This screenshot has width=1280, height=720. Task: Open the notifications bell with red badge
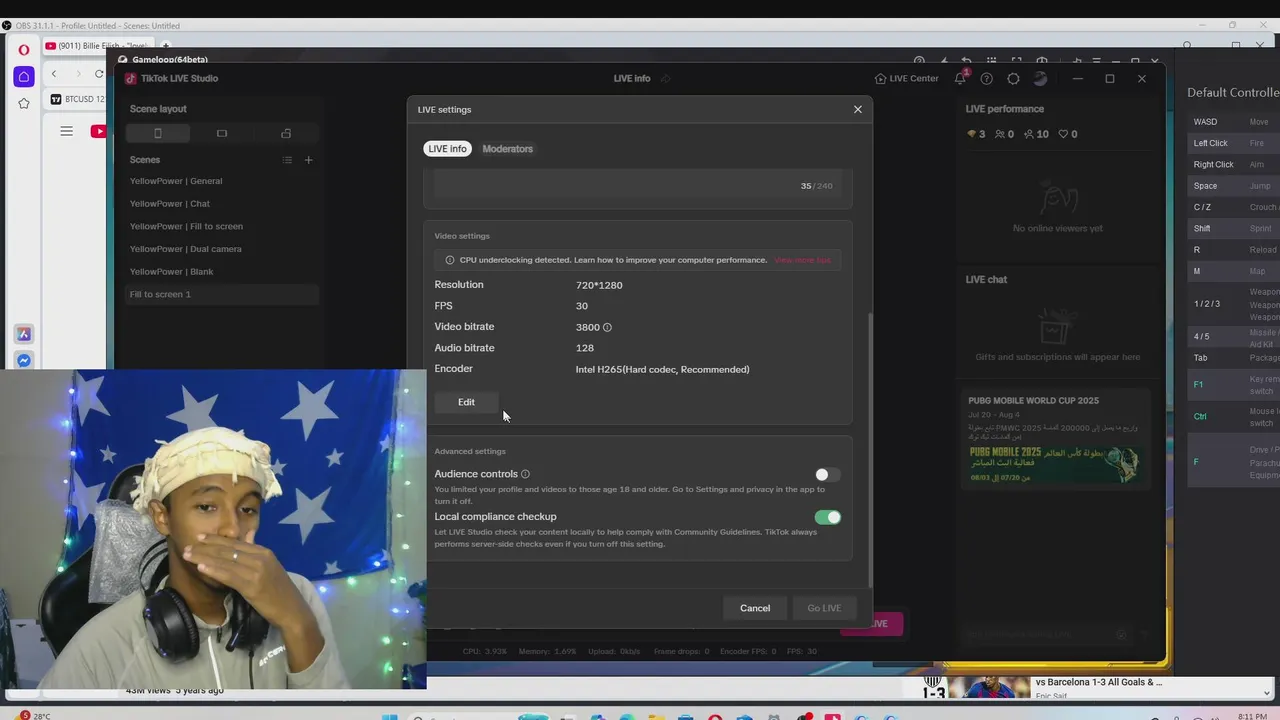pyautogui.click(x=960, y=78)
